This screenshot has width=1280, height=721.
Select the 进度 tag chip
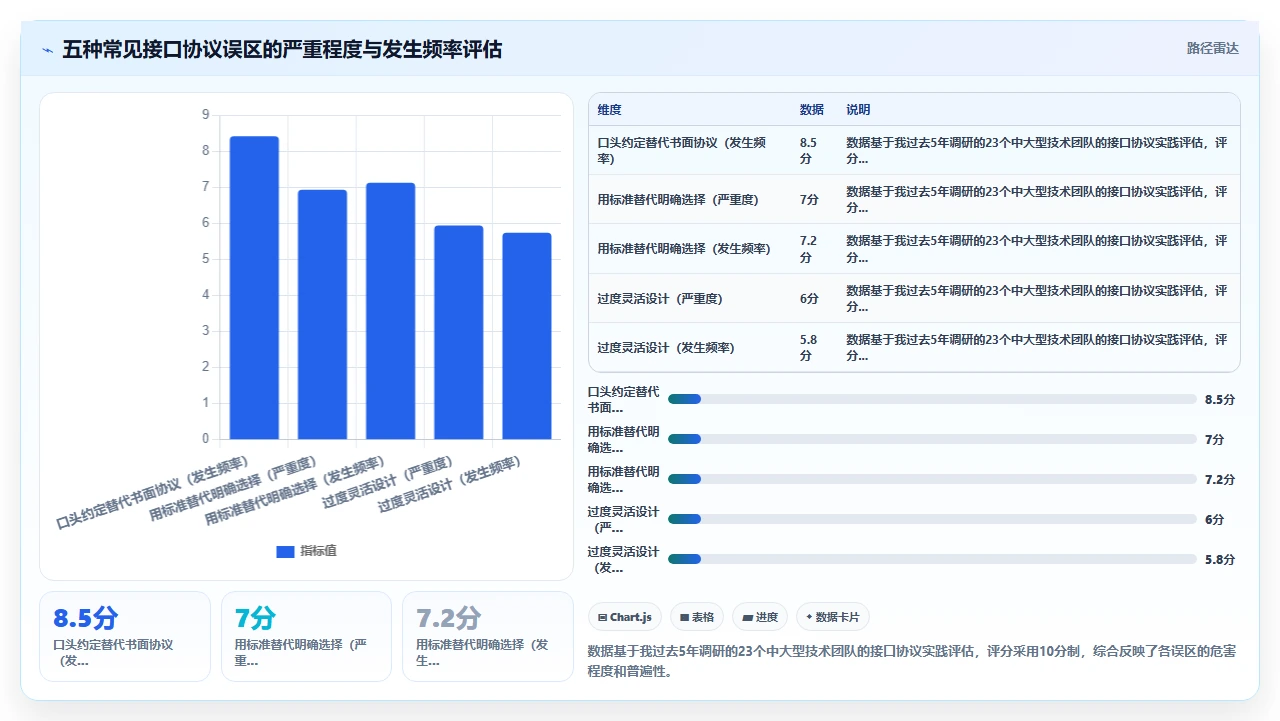pyautogui.click(x=760, y=617)
